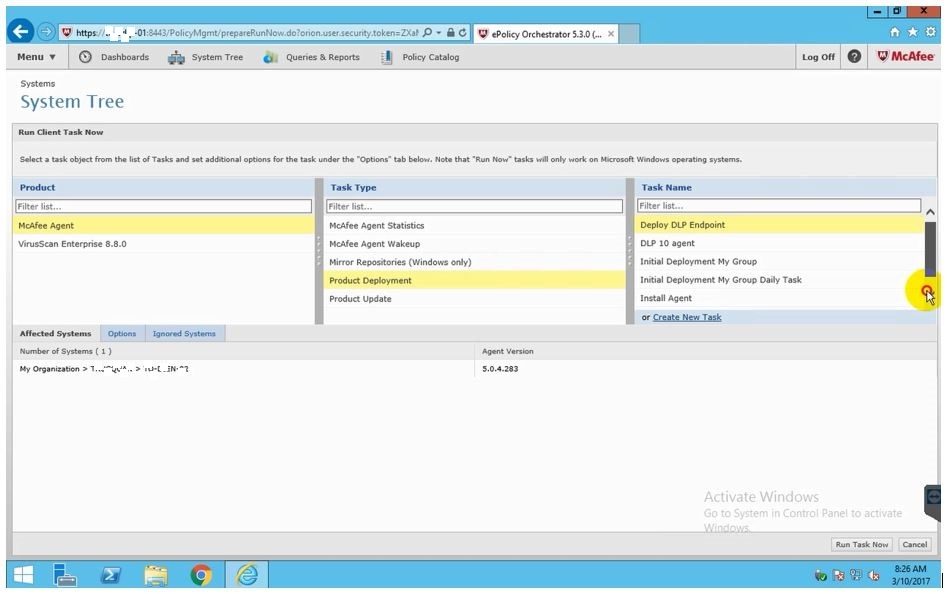Open the System Tree icon
The width and height of the screenshot is (947, 594).
176,57
